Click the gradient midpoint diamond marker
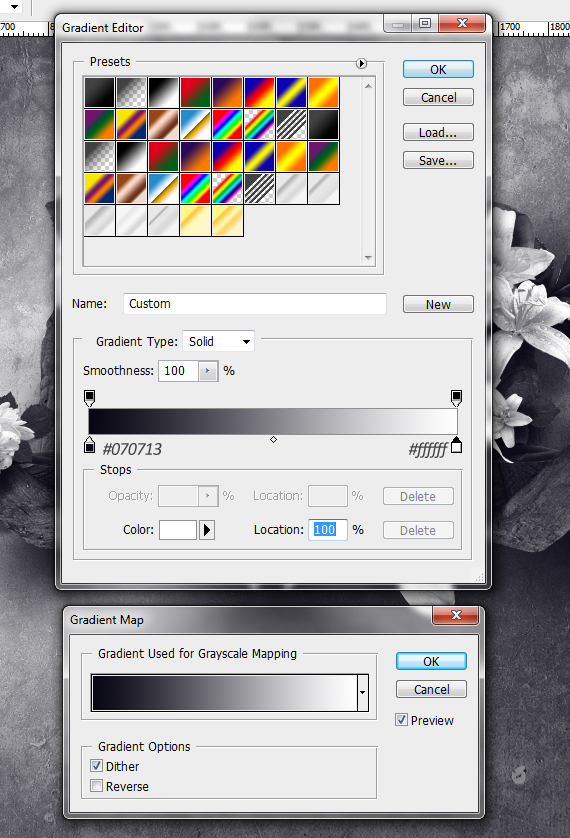This screenshot has width=570, height=838. (x=274, y=439)
